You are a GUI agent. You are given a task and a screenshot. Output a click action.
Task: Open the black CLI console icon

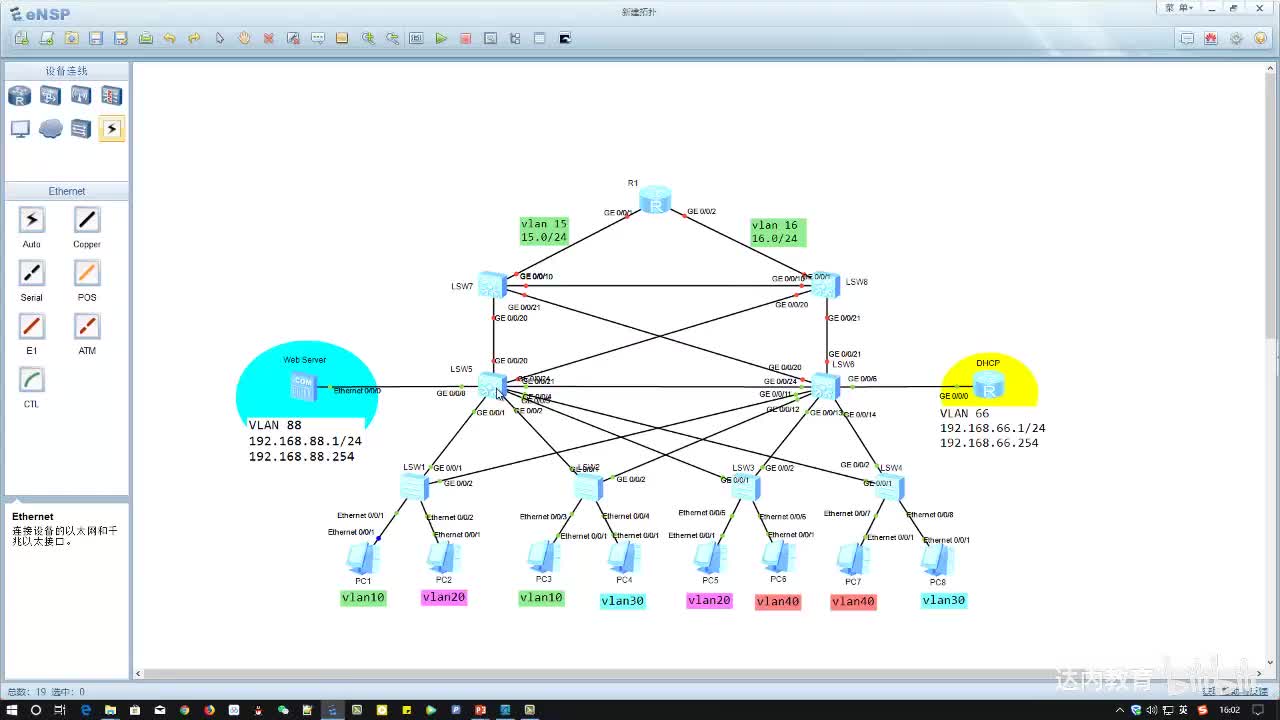pos(565,38)
